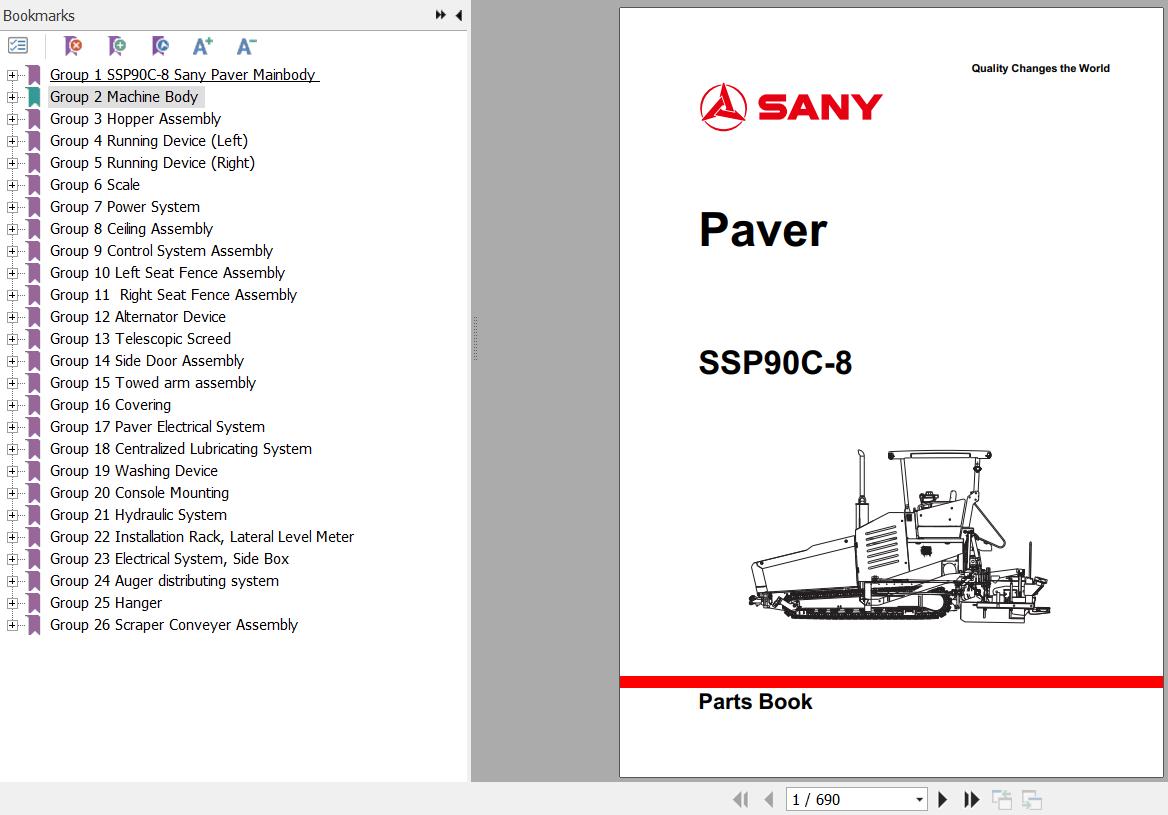The height and width of the screenshot is (815, 1168).
Task: Open Group 1 SSP90C-8 Sany Paver Mainbody
Action: pyautogui.click(x=184, y=74)
